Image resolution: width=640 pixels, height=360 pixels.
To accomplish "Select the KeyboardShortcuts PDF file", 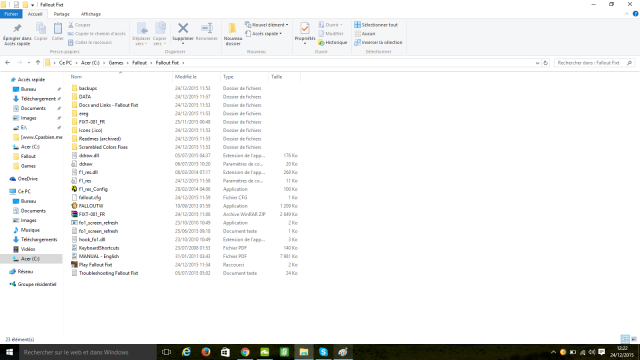I will (99, 248).
